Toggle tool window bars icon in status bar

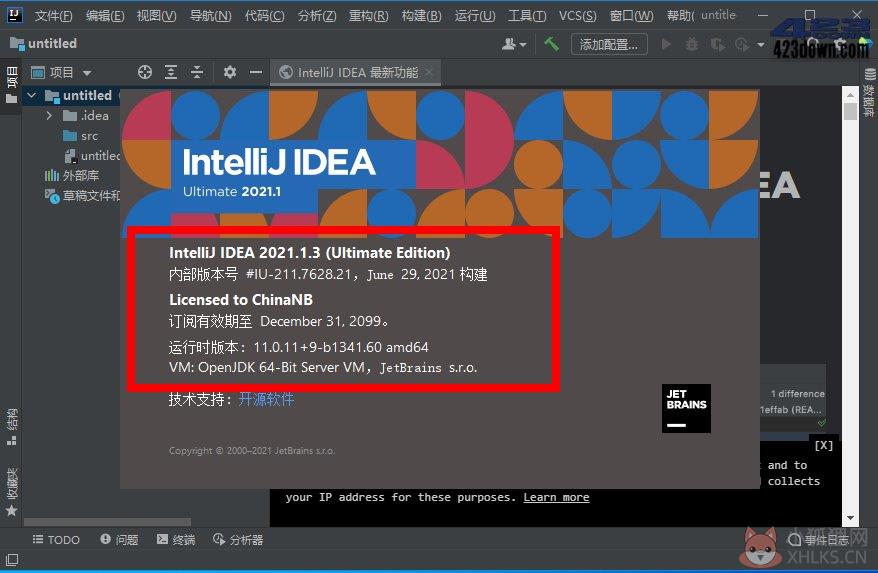[x=12, y=559]
